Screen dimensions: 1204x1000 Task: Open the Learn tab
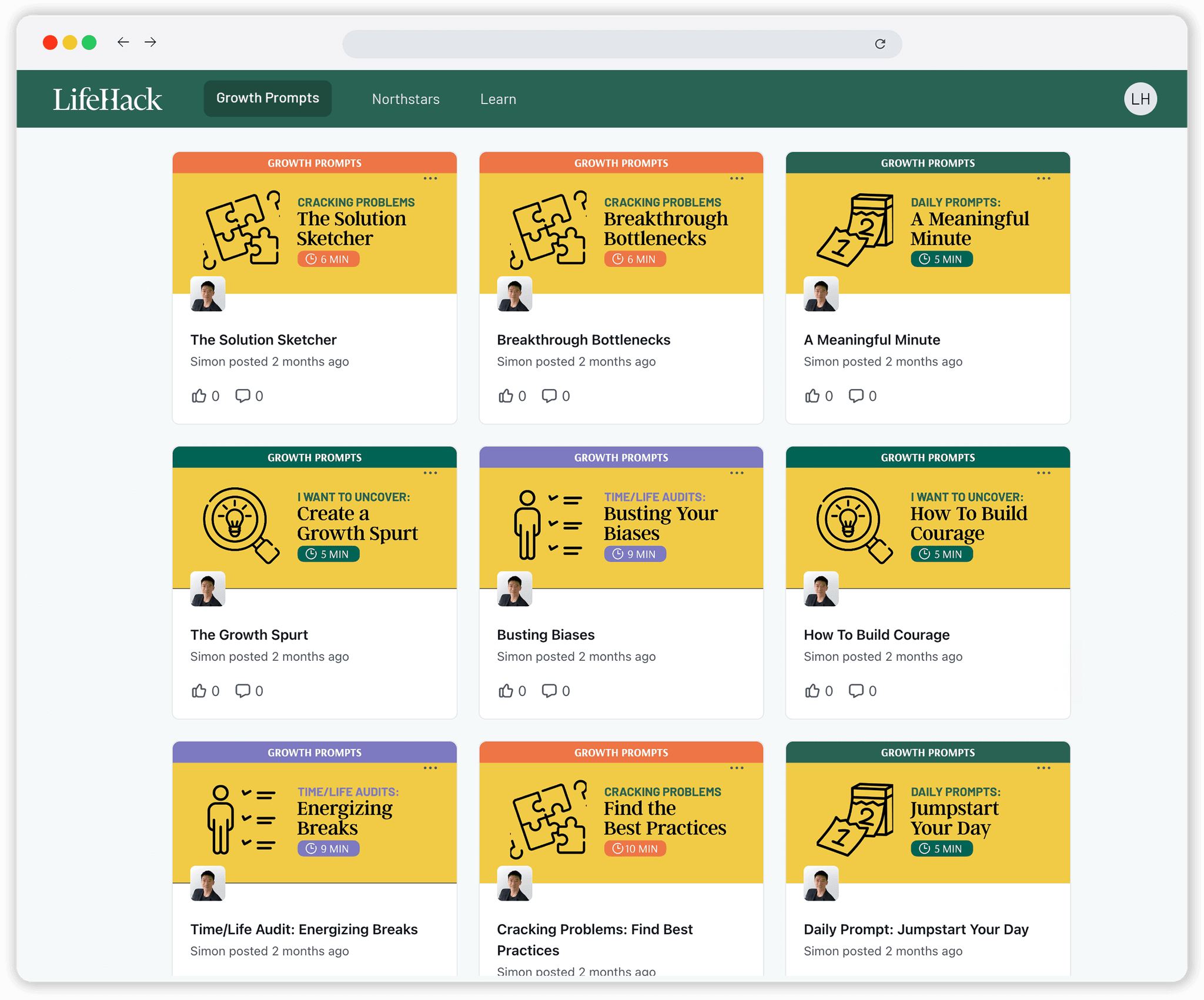498,99
